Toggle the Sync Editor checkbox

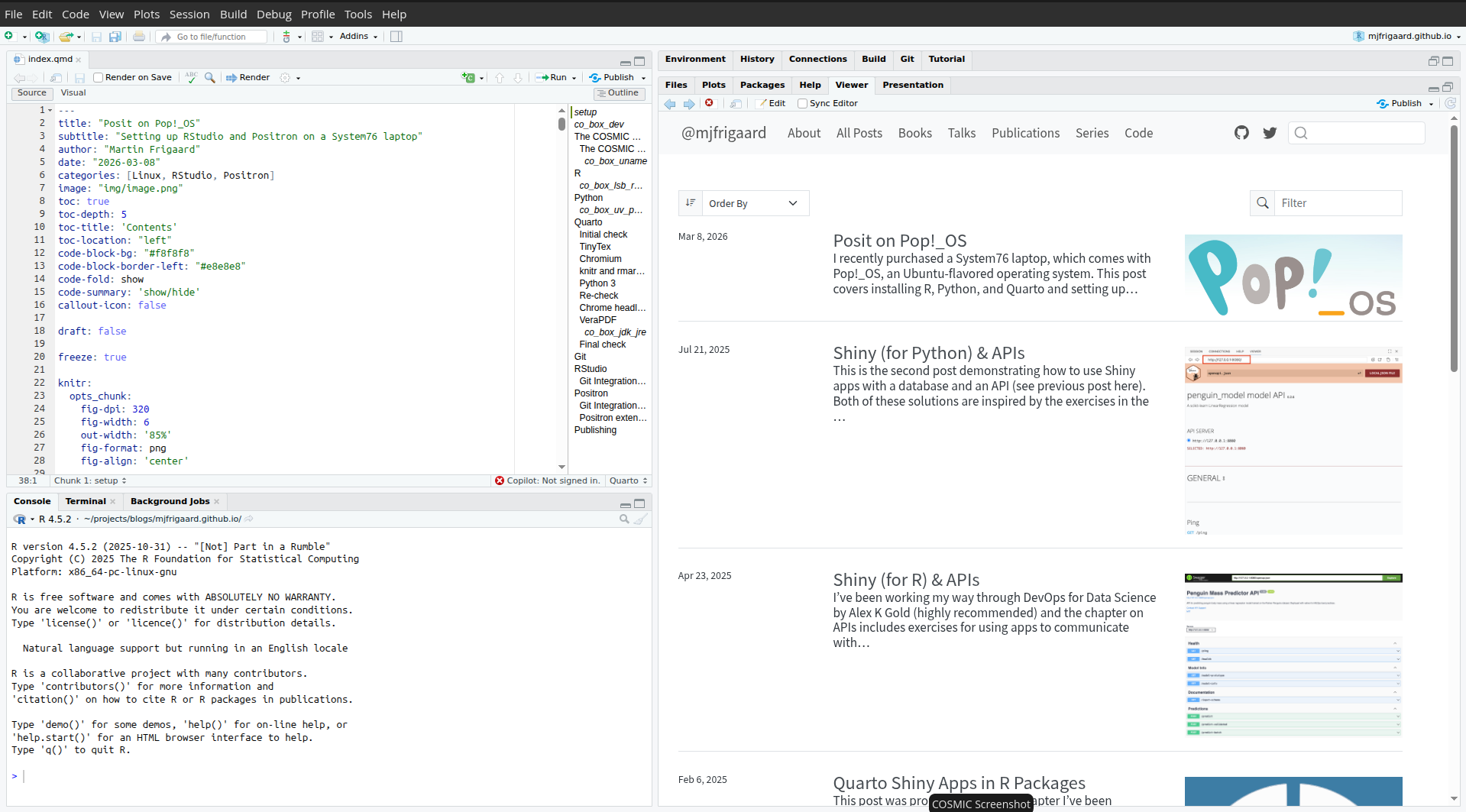(802, 103)
